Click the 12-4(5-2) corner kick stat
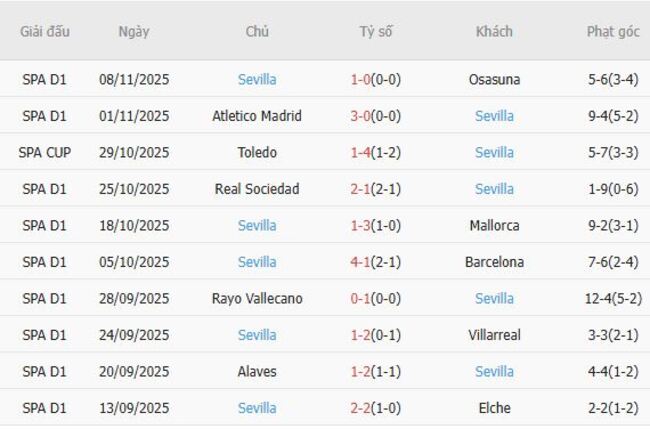650x429 pixels. [613, 299]
